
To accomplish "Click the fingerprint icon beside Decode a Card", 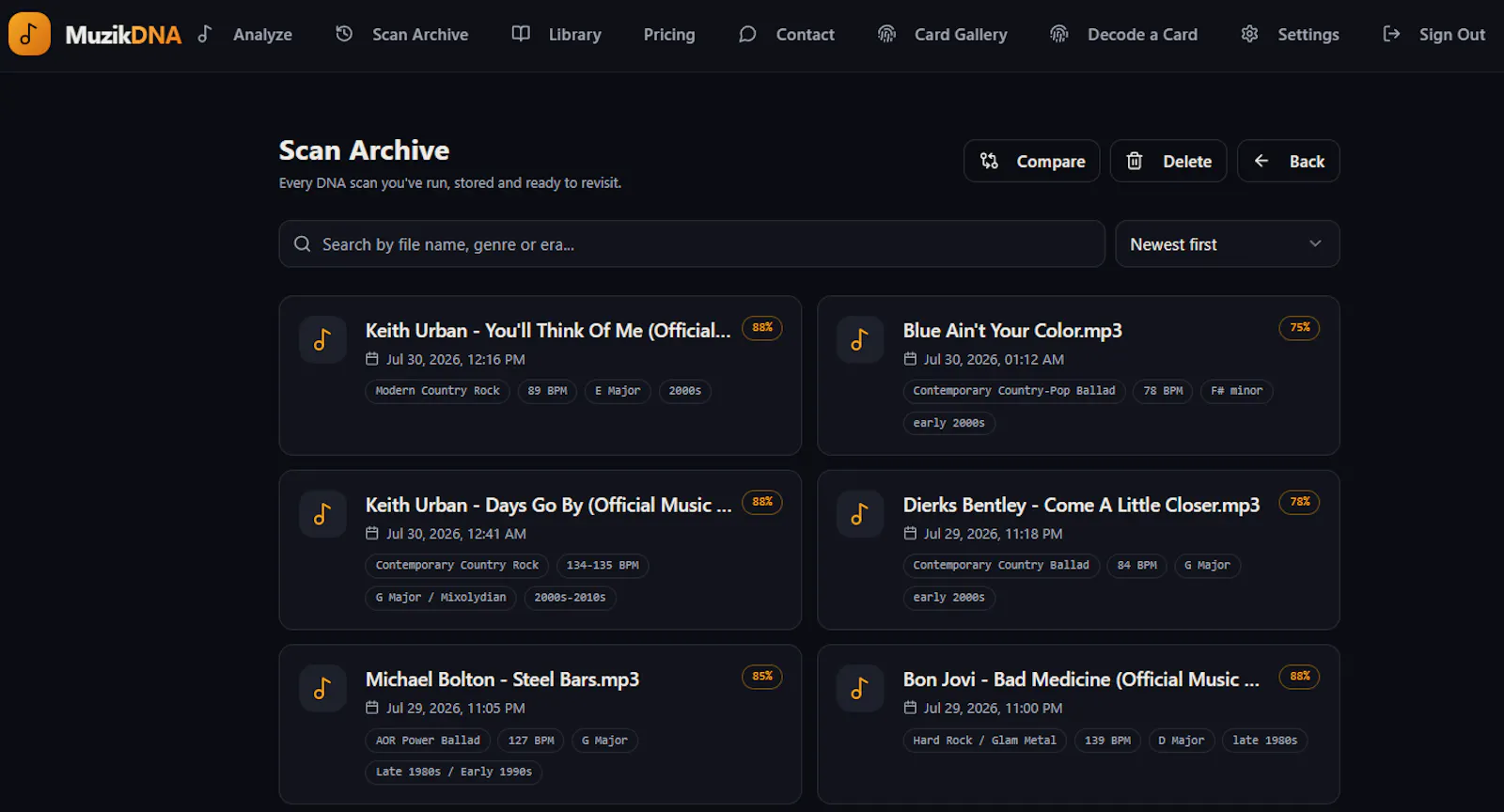I will tap(1059, 34).
